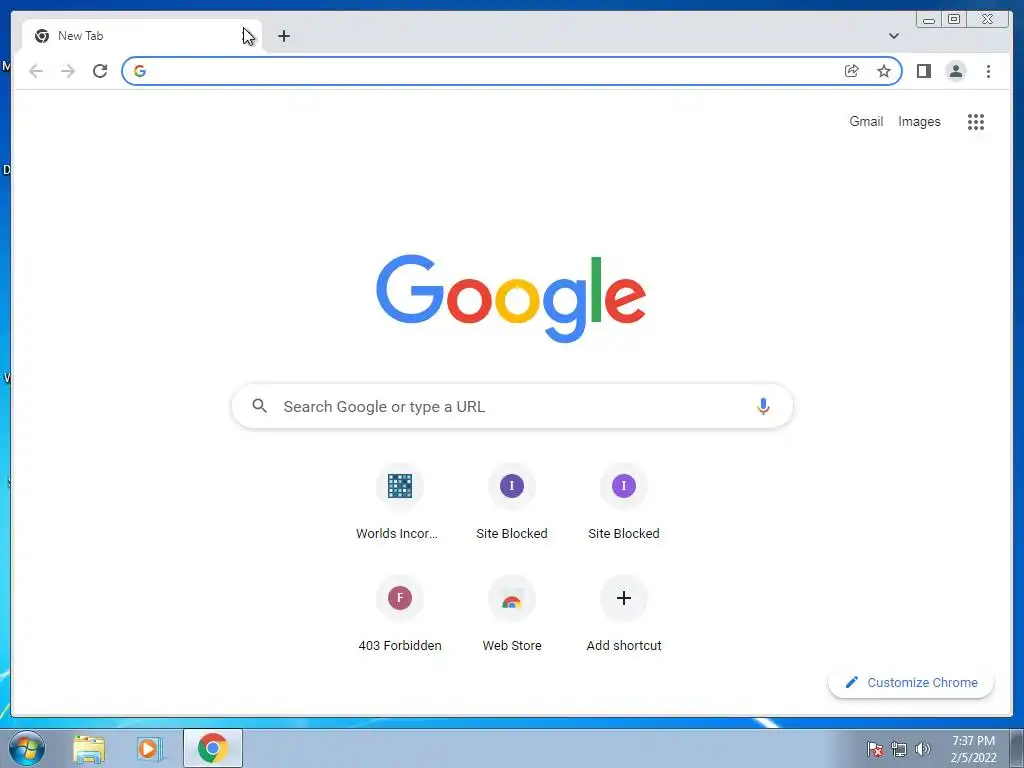The height and width of the screenshot is (768, 1024).
Task: Start voice search with microphone icon
Action: pos(763,406)
